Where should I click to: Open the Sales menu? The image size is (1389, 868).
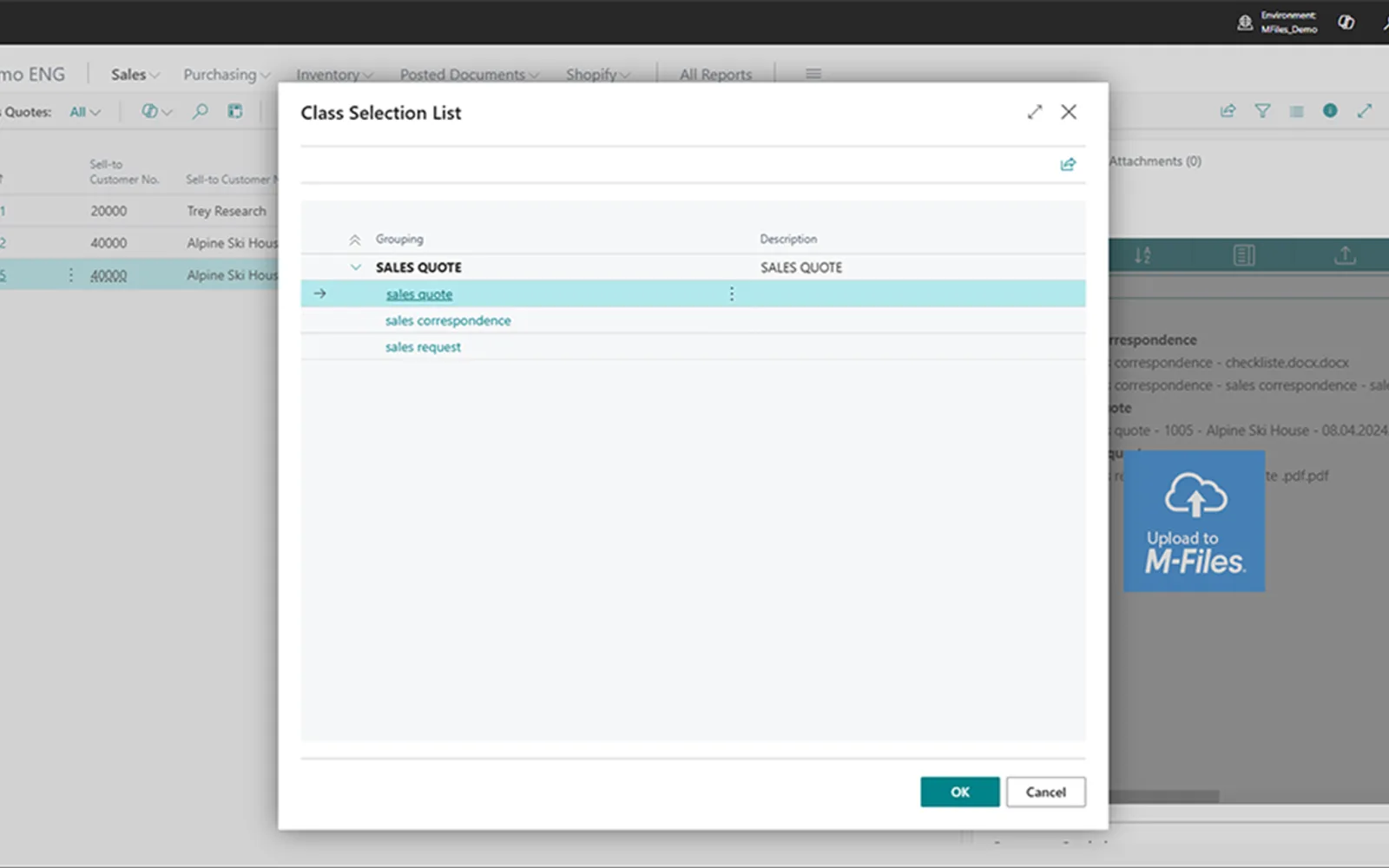[135, 75]
